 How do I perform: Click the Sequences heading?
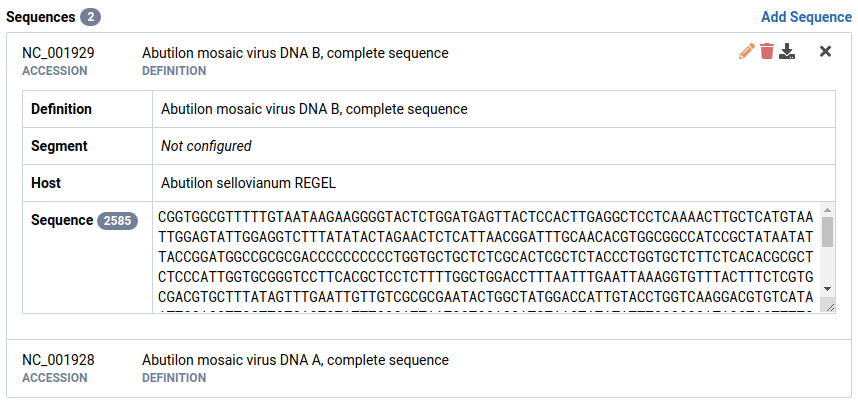(40, 17)
